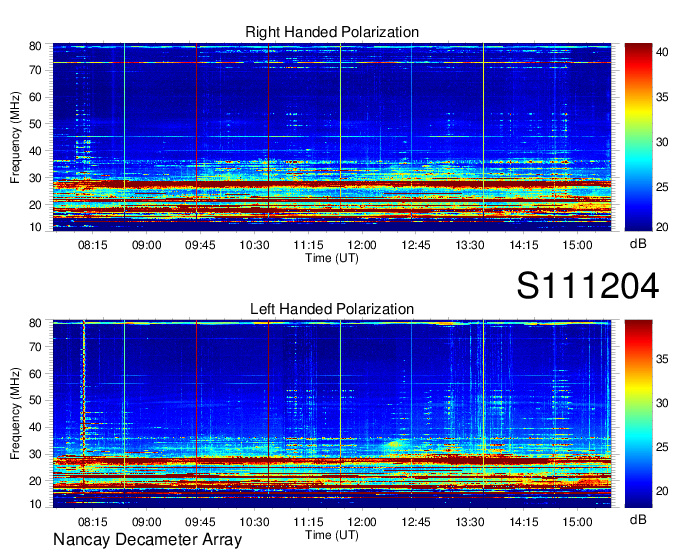This screenshot has width=680, height=552.
Task: Click the 35 value on Right Handed color scale
Action: (x=662, y=97)
